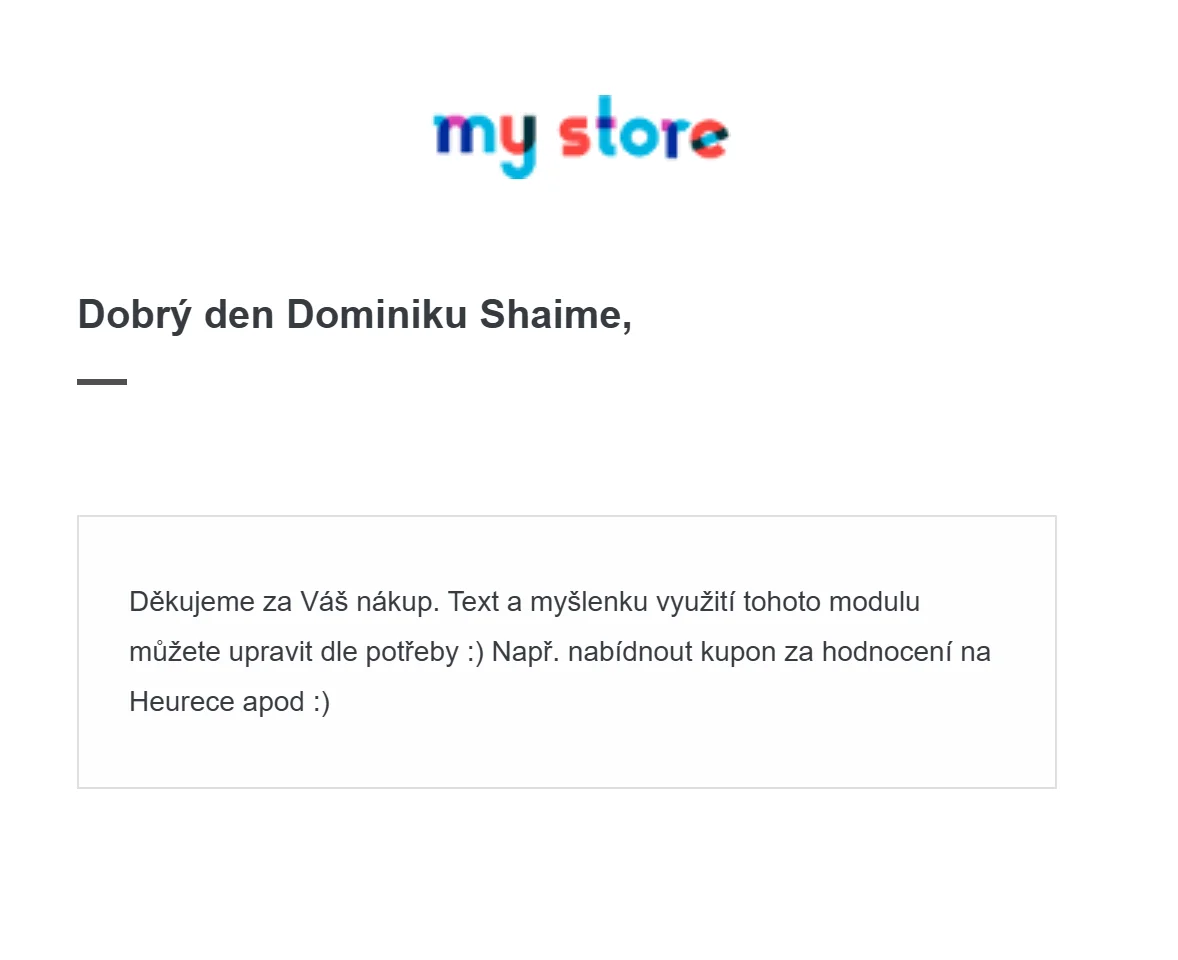Click the word "modulu" in the message
The width and height of the screenshot is (1178, 960).
click(877, 602)
